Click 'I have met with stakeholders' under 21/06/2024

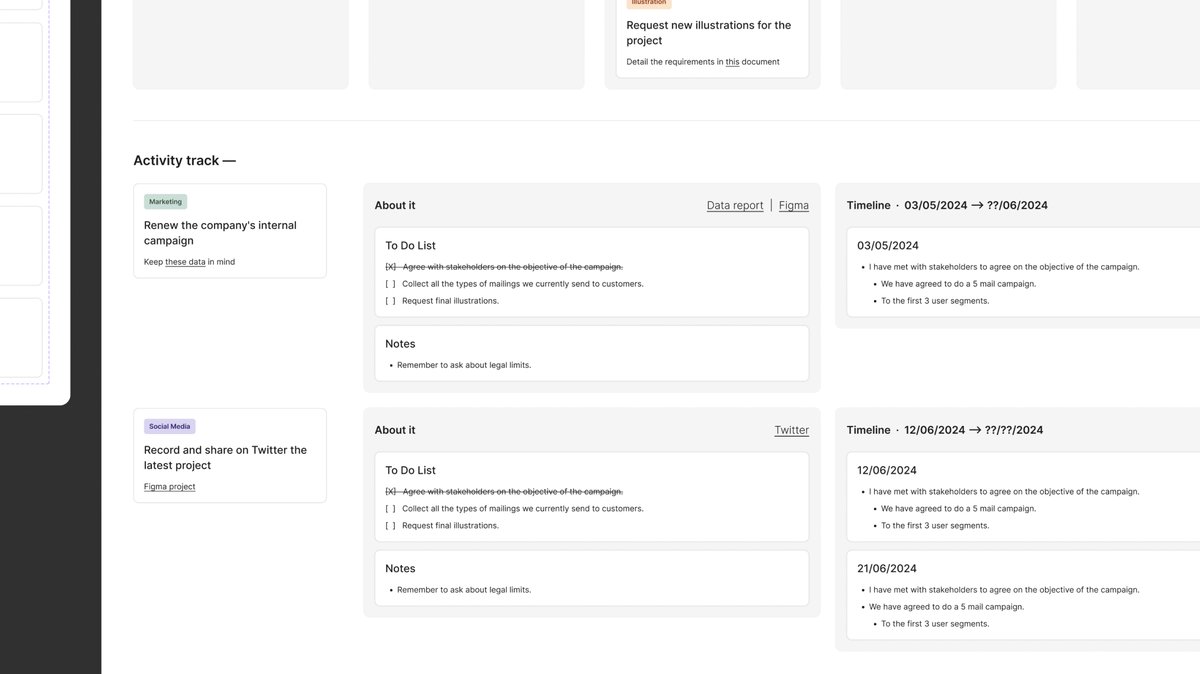click(1004, 590)
